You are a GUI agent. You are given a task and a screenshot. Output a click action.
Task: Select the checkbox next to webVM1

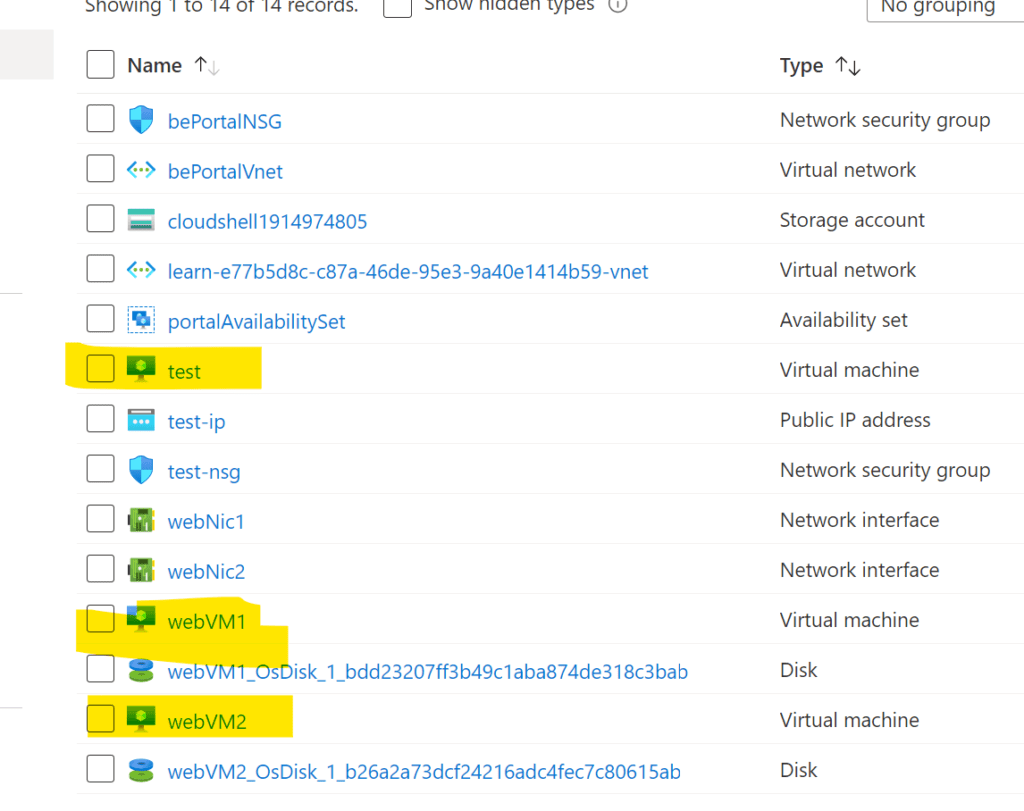pyautogui.click(x=100, y=620)
